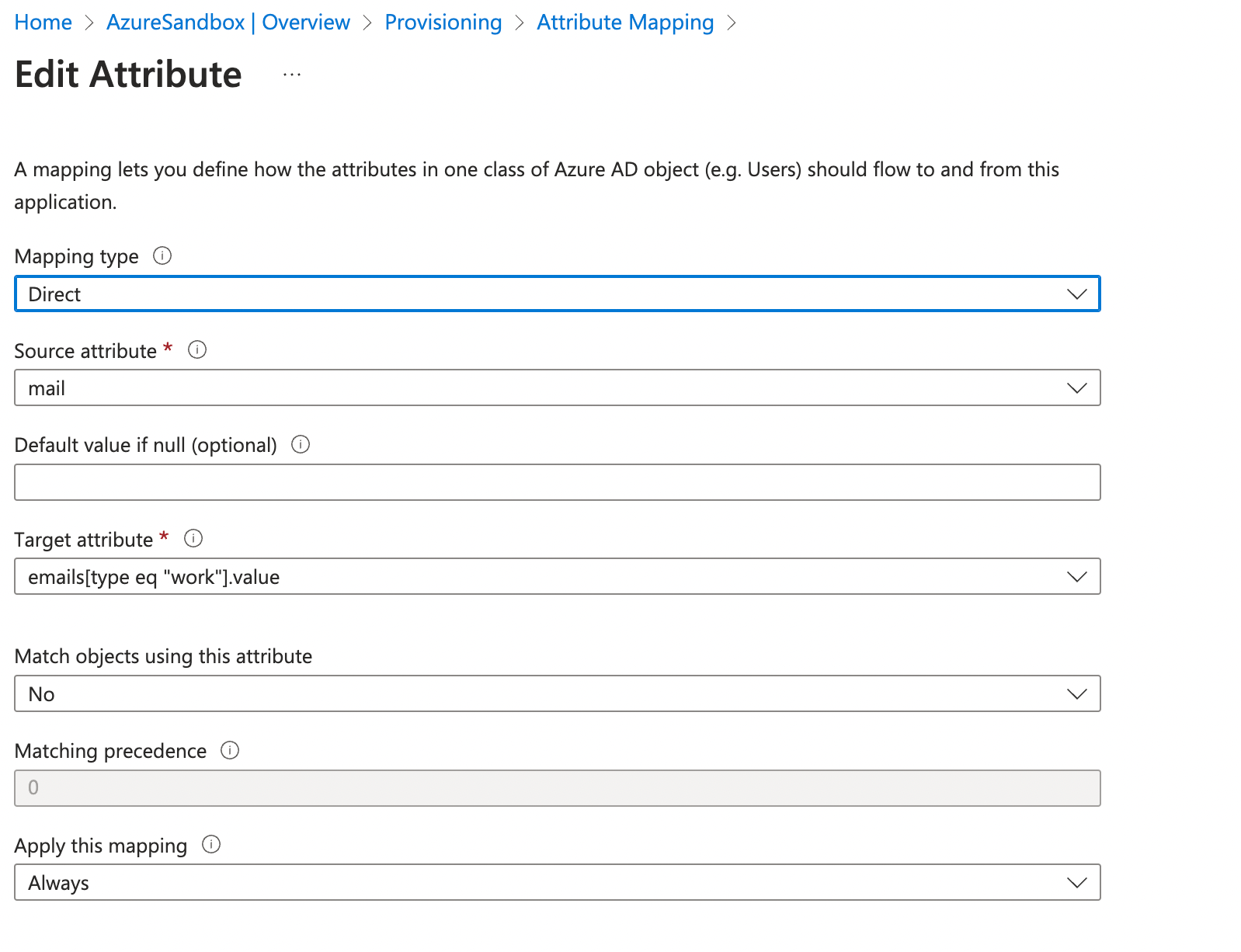Click the Matching precedence input field

click(x=557, y=788)
